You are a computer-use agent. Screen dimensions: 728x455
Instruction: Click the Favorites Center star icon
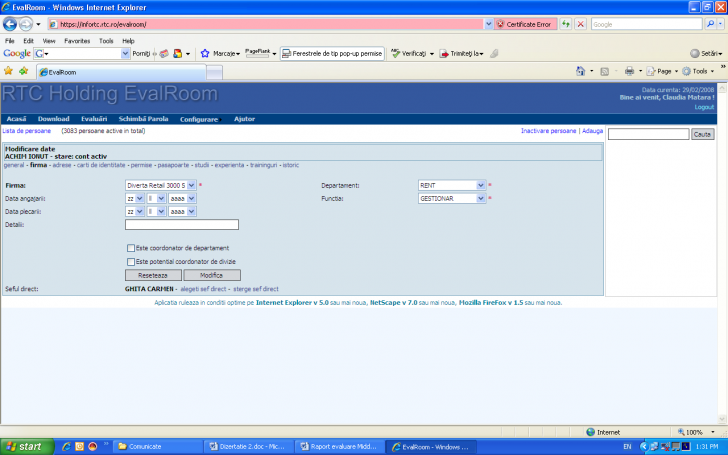coord(9,71)
